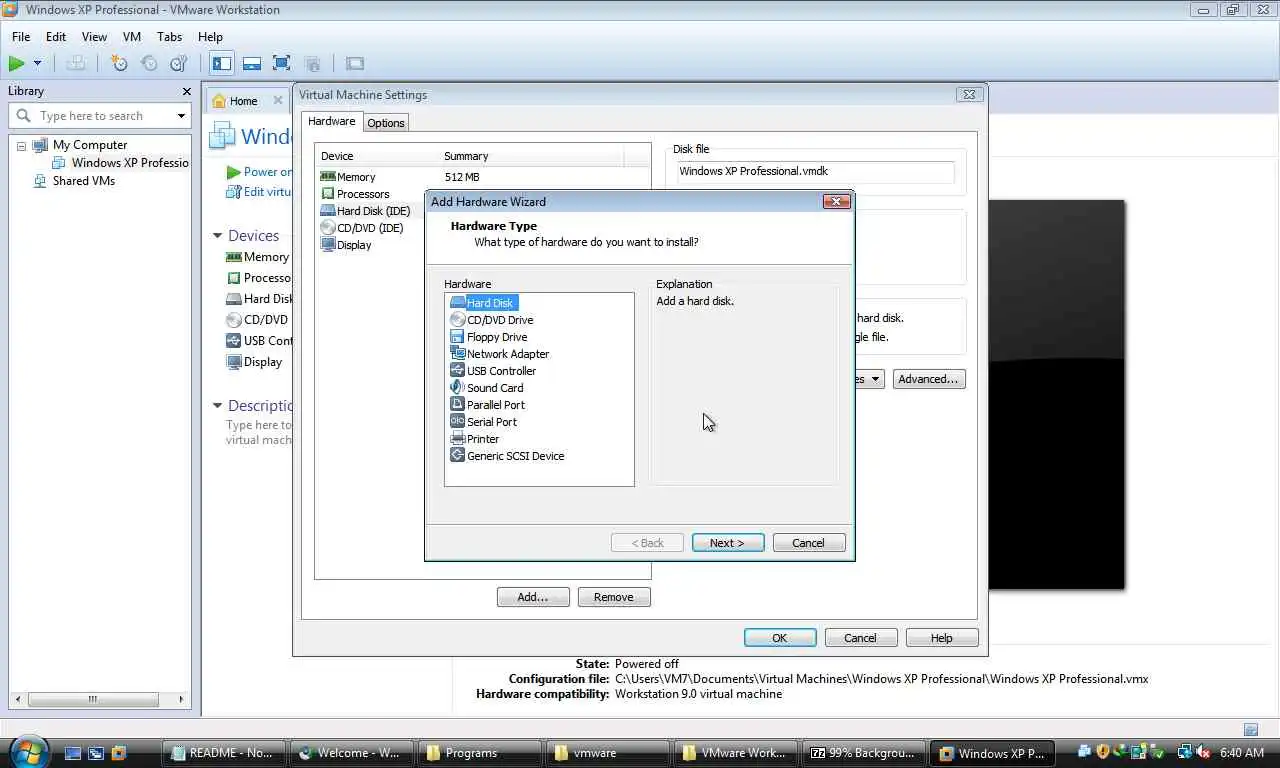This screenshot has height=768, width=1280.
Task: Open the library search dropdown arrow
Action: point(181,116)
